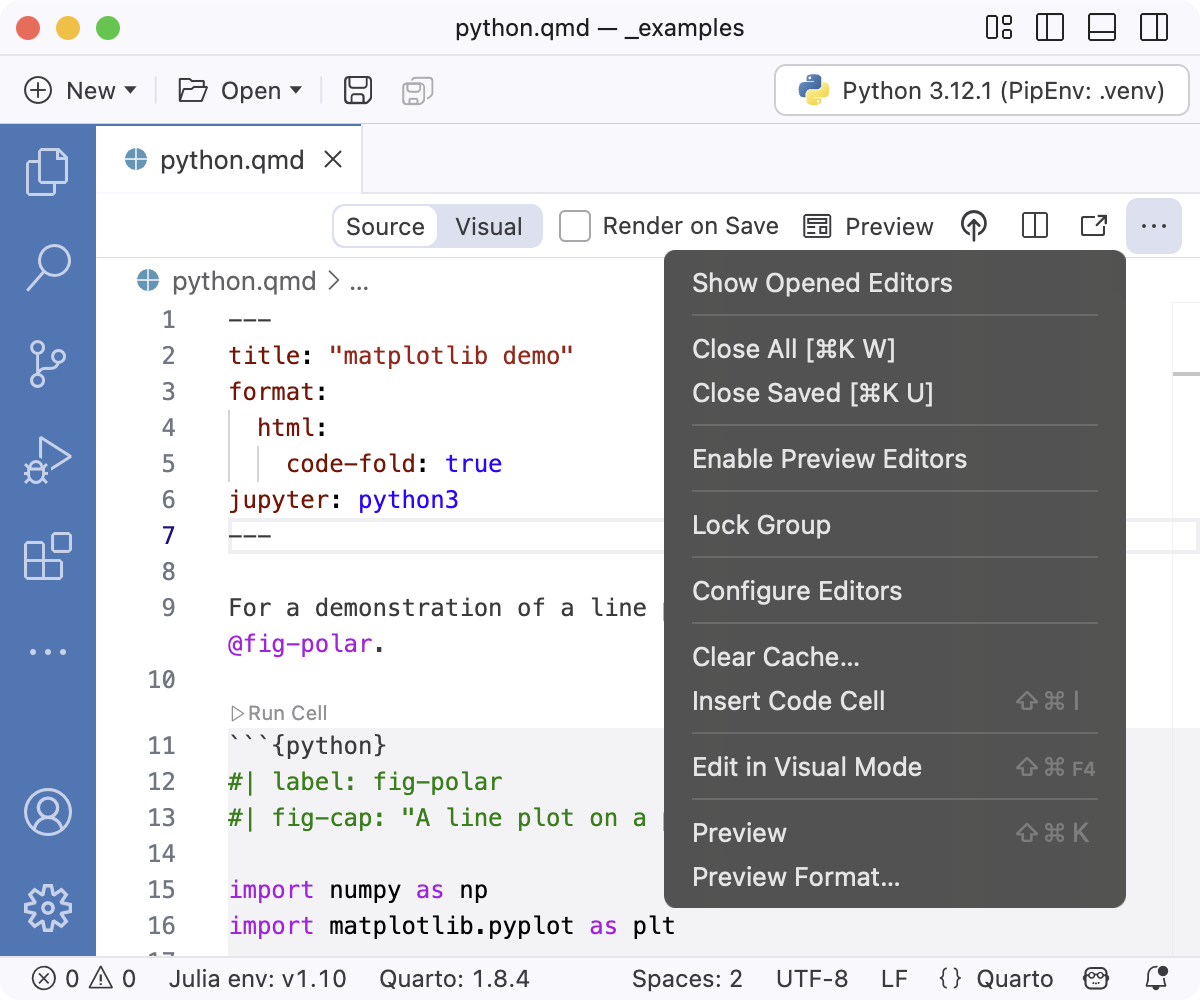Viewport: 1200px width, 1000px height.
Task: Open the Run and Debug panel
Action: pos(47,459)
